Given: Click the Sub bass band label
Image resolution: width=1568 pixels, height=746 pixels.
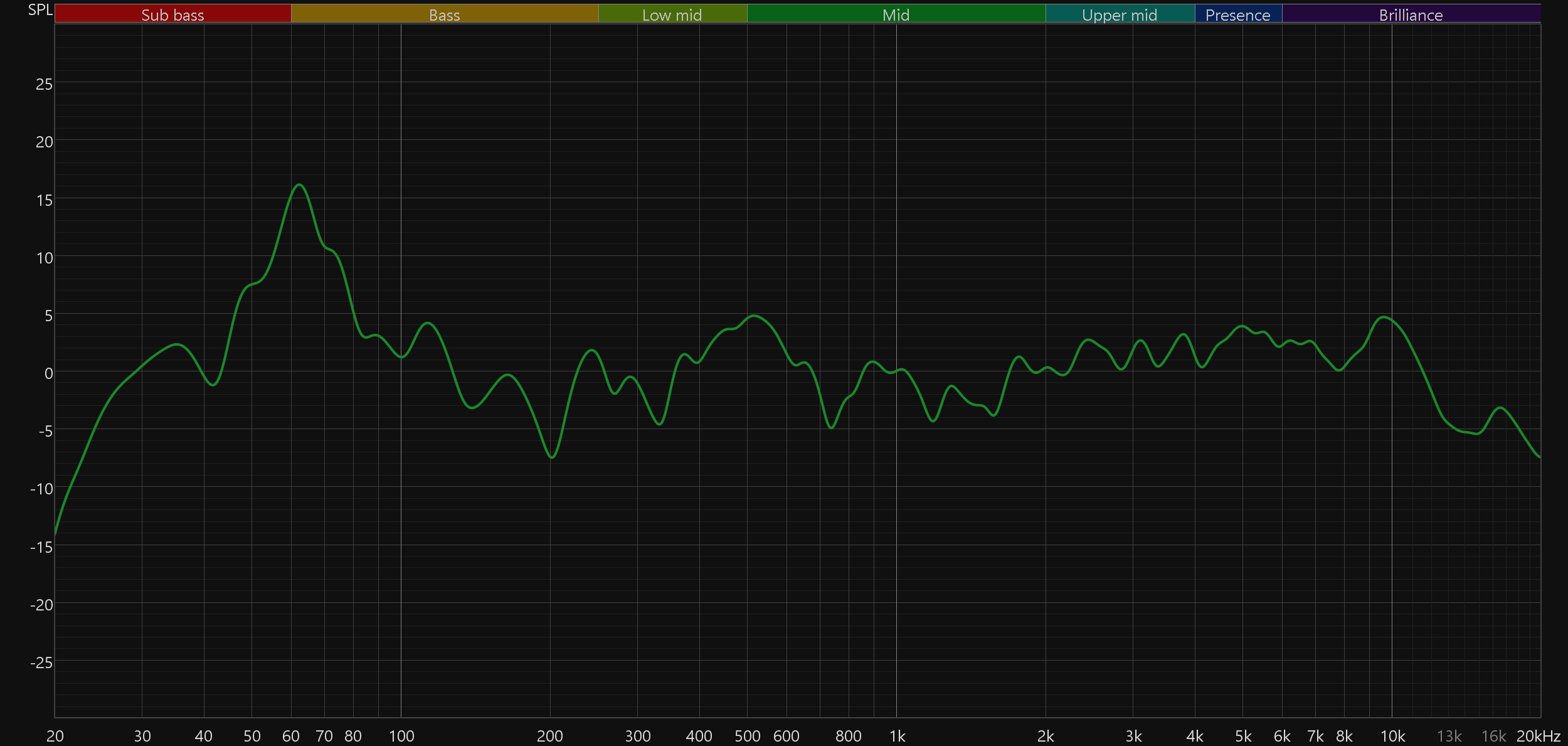Looking at the screenshot, I should [172, 14].
